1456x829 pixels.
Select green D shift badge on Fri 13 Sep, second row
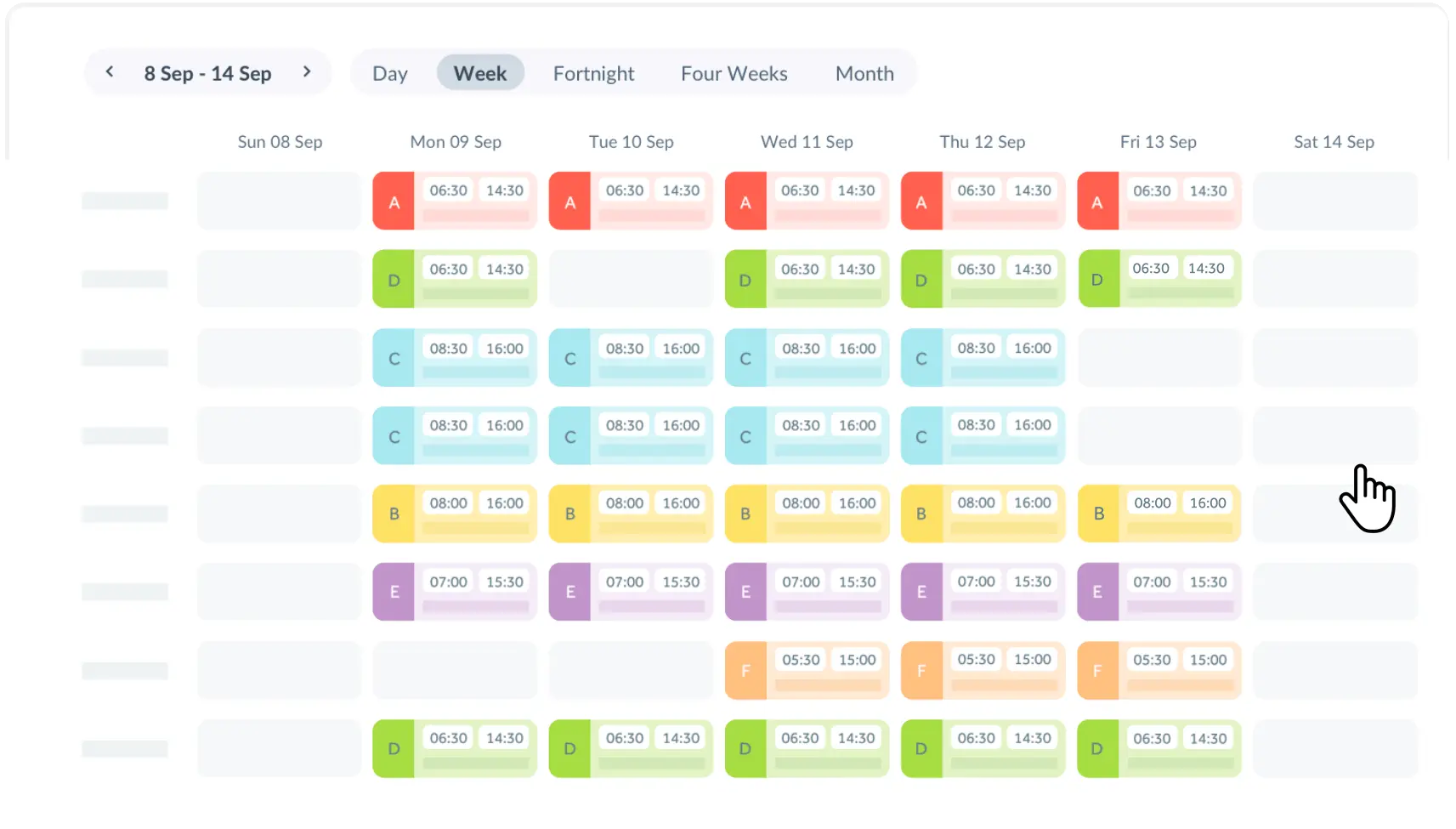[x=1097, y=279]
